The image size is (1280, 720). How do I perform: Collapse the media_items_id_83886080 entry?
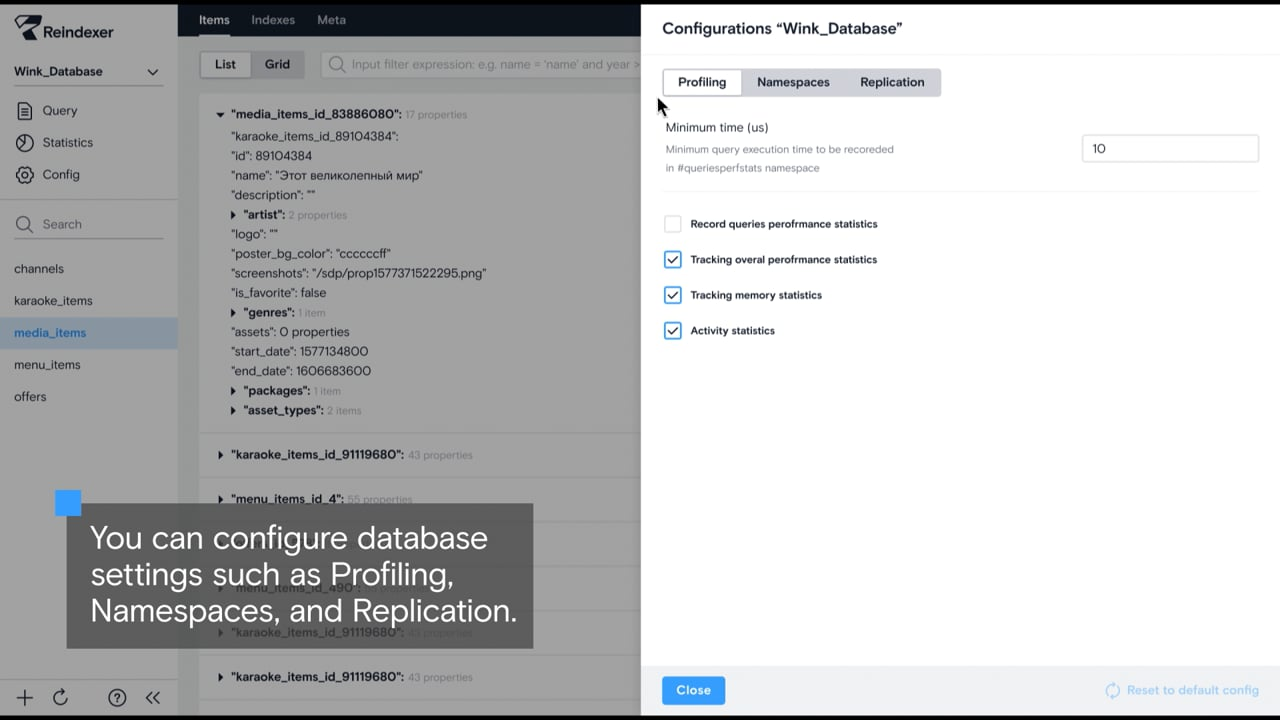(x=221, y=115)
